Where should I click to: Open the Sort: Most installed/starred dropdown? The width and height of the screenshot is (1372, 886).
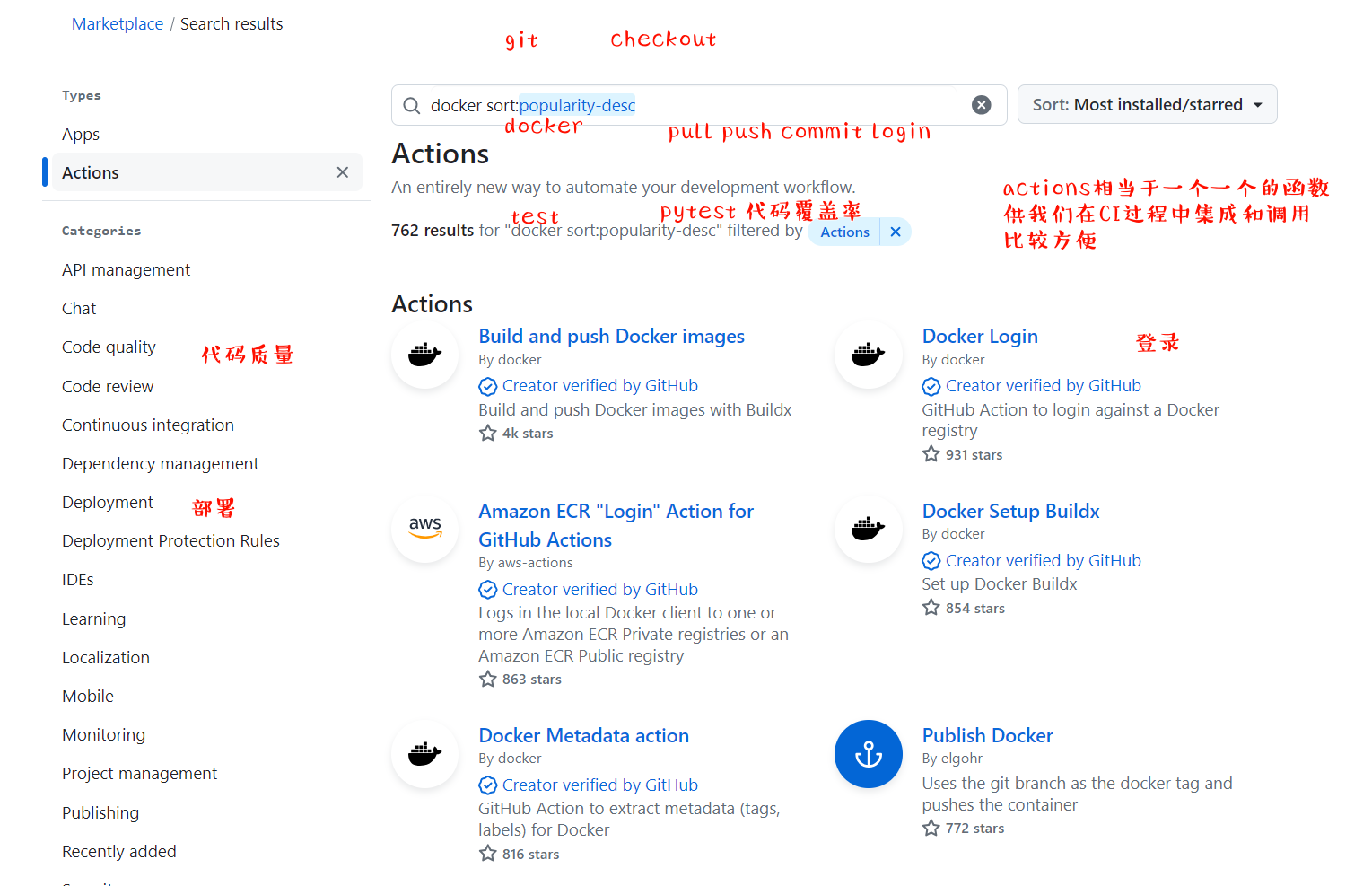[x=1147, y=105]
